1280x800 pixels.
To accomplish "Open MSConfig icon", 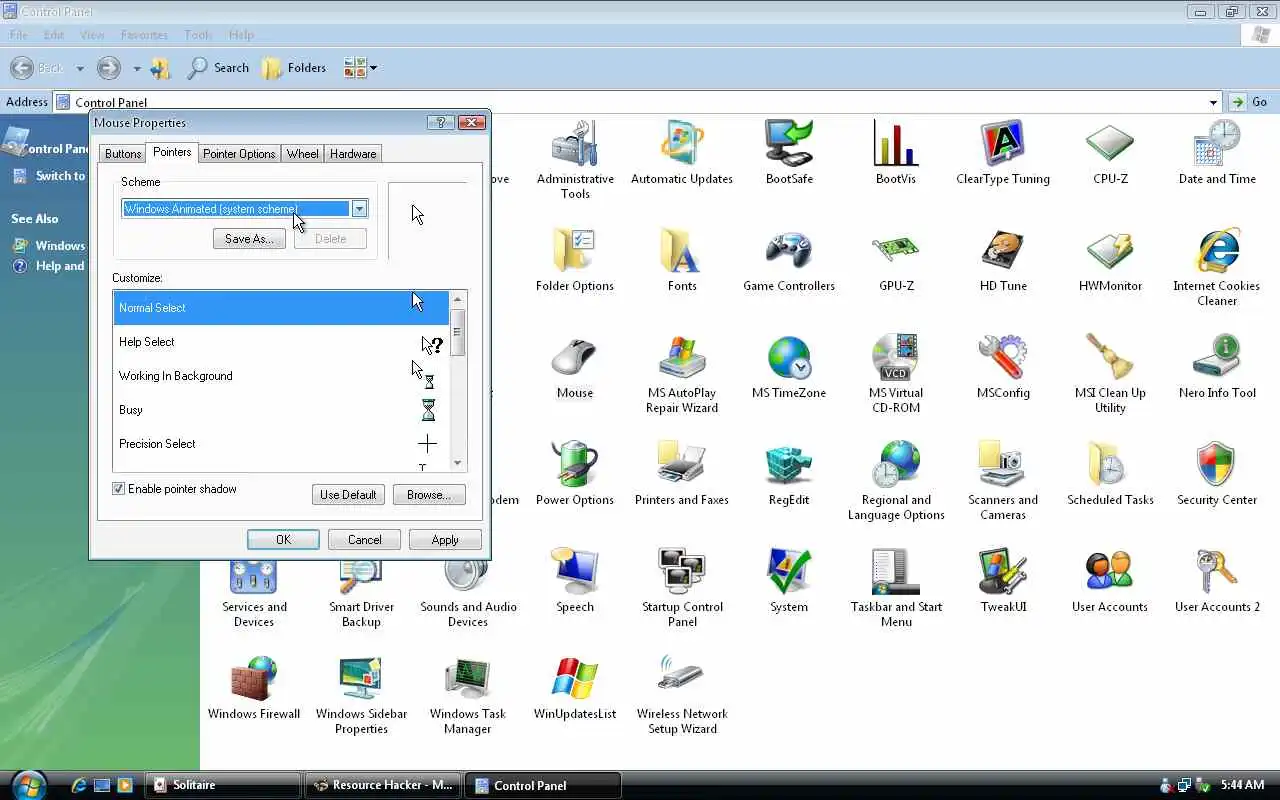I will (1003, 359).
